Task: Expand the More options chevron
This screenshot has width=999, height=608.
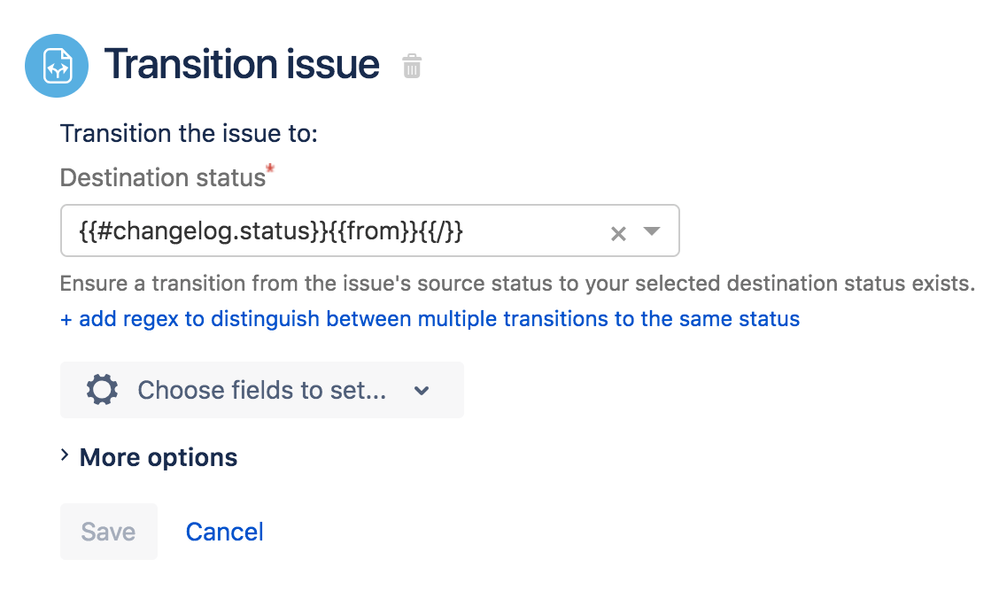Action: click(x=65, y=456)
